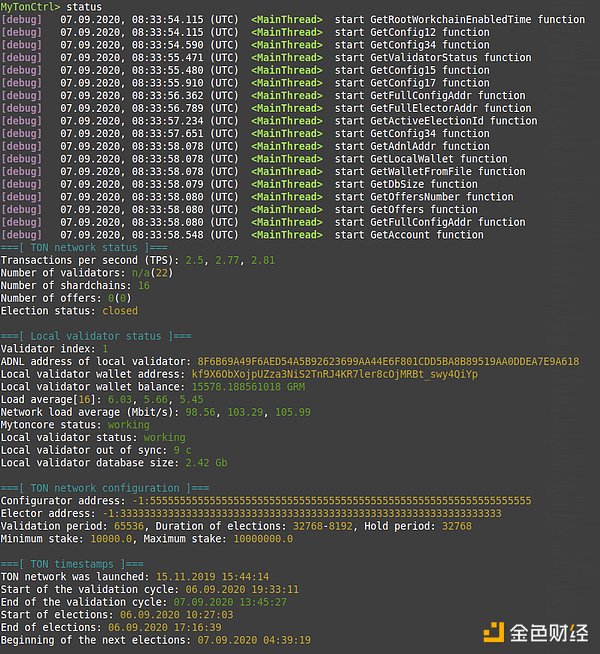Click the Configurator address value of fives

331,501
